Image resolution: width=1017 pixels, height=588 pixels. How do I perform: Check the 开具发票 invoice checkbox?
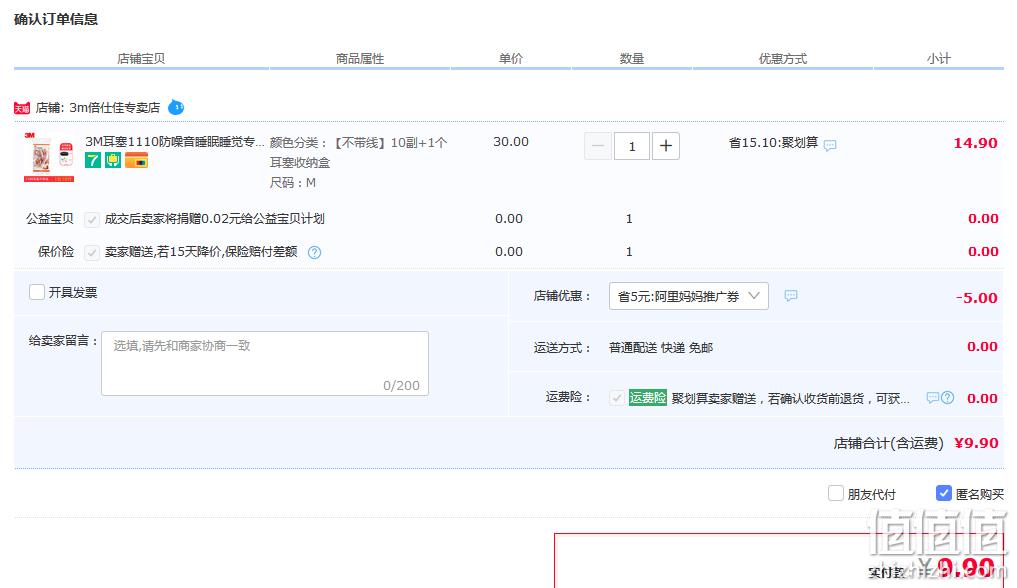coord(37,292)
